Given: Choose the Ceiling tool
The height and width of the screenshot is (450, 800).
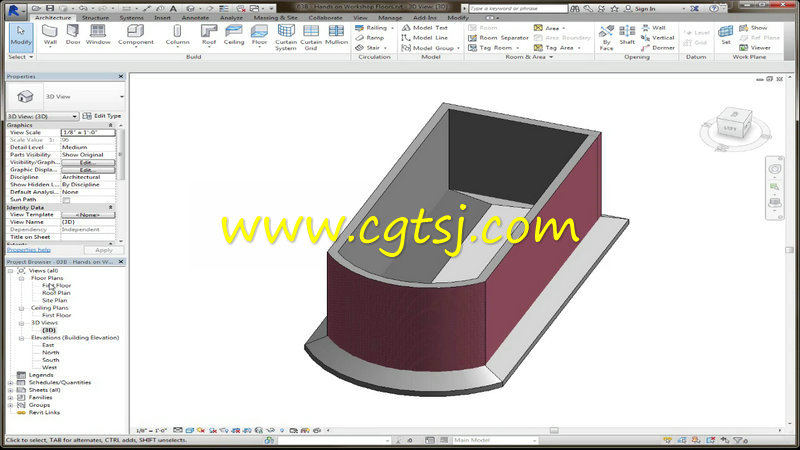Looking at the screenshot, I should click(x=234, y=36).
